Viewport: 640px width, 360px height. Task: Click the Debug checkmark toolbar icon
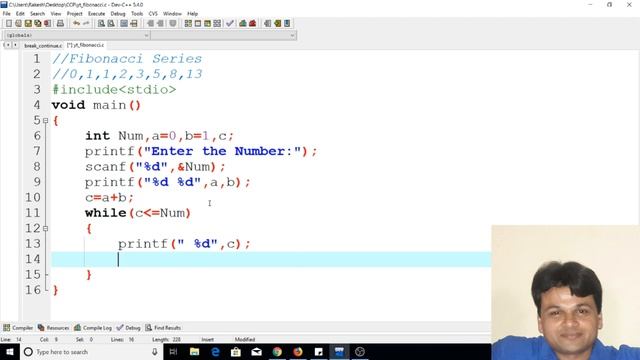tap(230, 24)
